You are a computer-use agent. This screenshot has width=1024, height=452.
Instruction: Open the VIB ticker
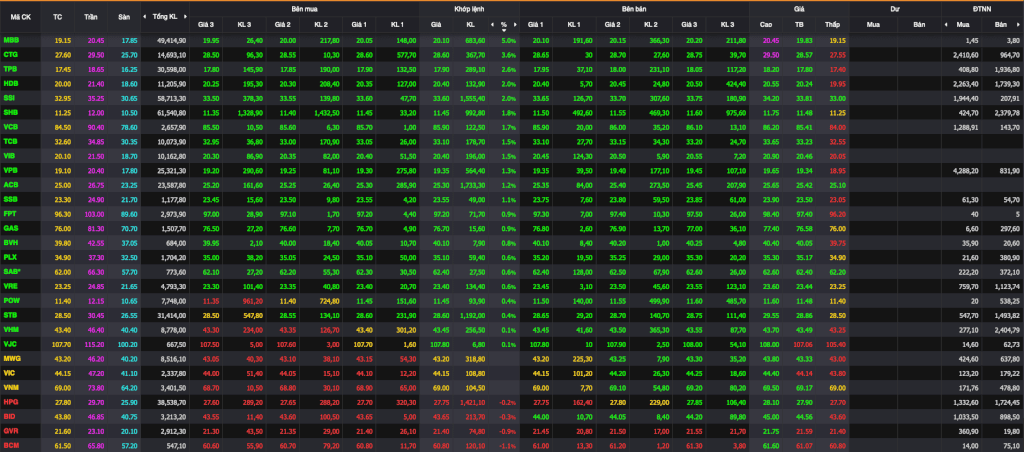point(10,155)
